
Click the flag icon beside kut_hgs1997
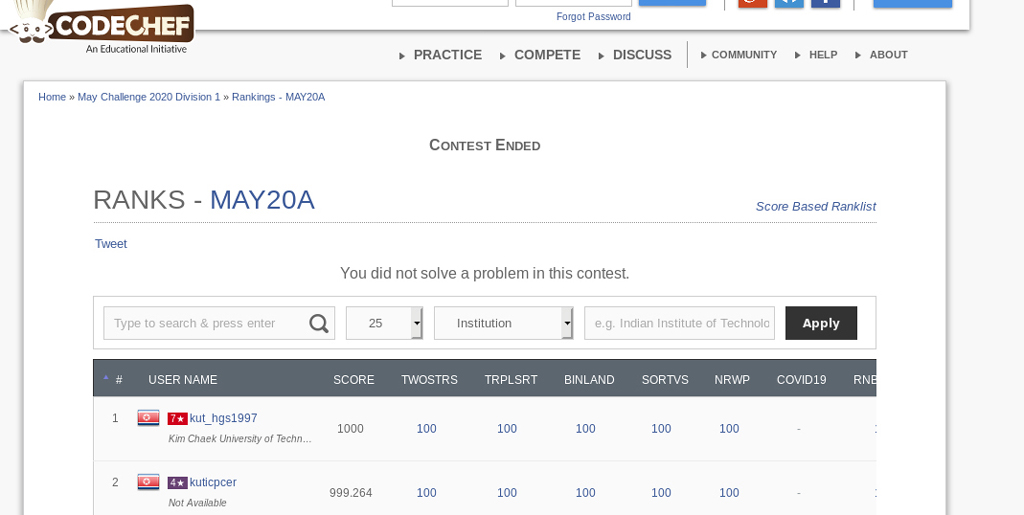pyautogui.click(x=148, y=418)
